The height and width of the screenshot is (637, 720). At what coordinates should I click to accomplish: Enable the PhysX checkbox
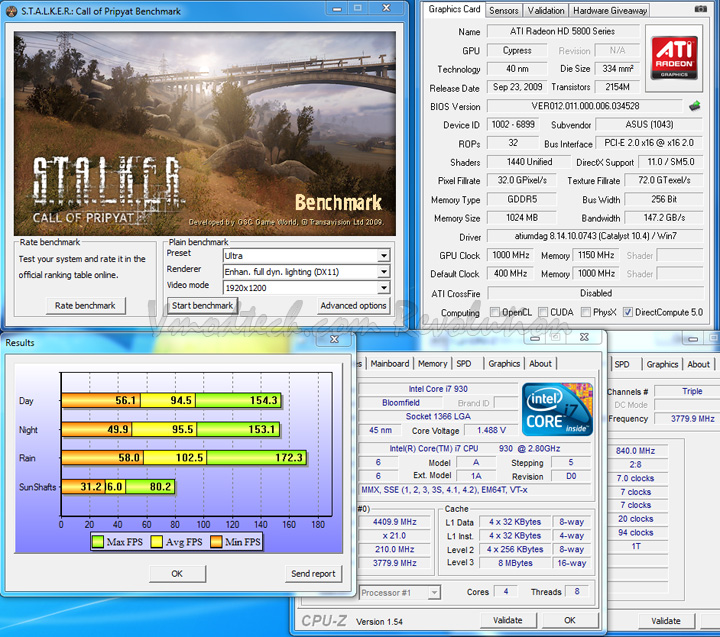pos(585,312)
